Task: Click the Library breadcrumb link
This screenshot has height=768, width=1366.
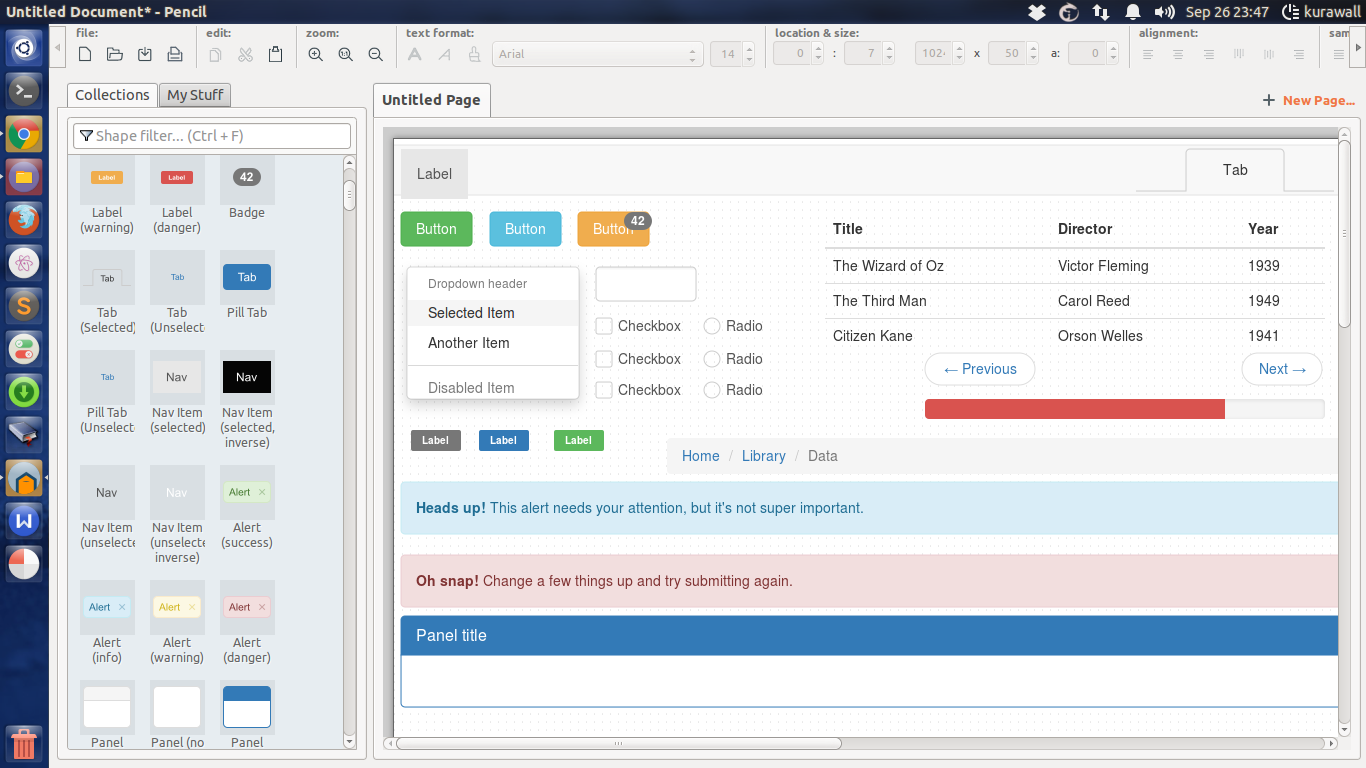Action: (763, 456)
